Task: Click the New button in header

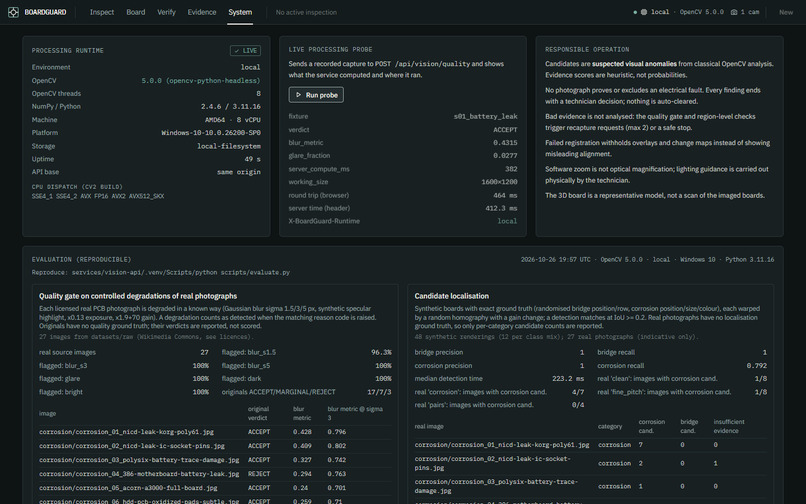Action: [x=786, y=12]
